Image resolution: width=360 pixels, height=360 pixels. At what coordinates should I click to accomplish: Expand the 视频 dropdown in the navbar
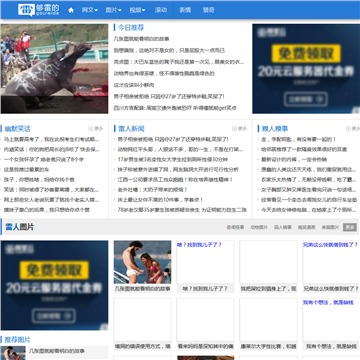(137, 10)
